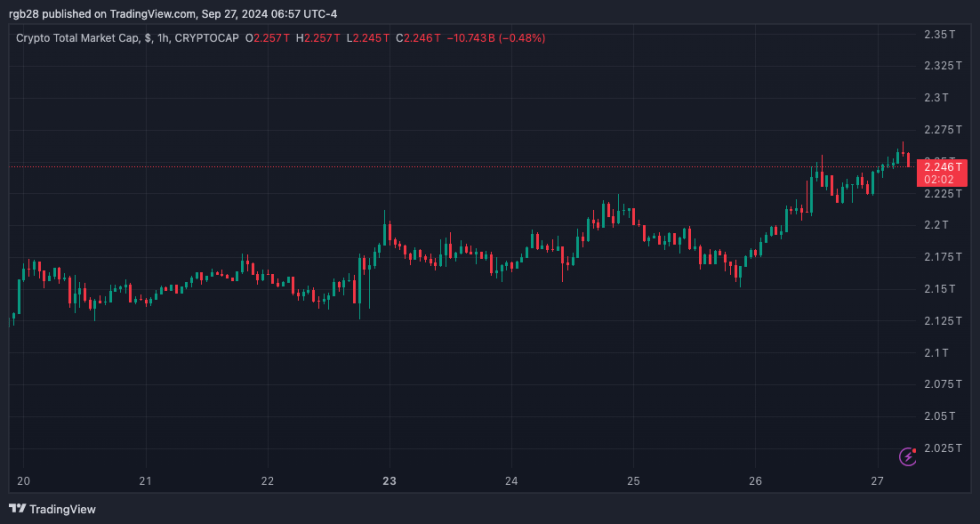Viewport: 980px width, 524px height.
Task: Select the 2.1T price axis label
Action: tap(936, 352)
